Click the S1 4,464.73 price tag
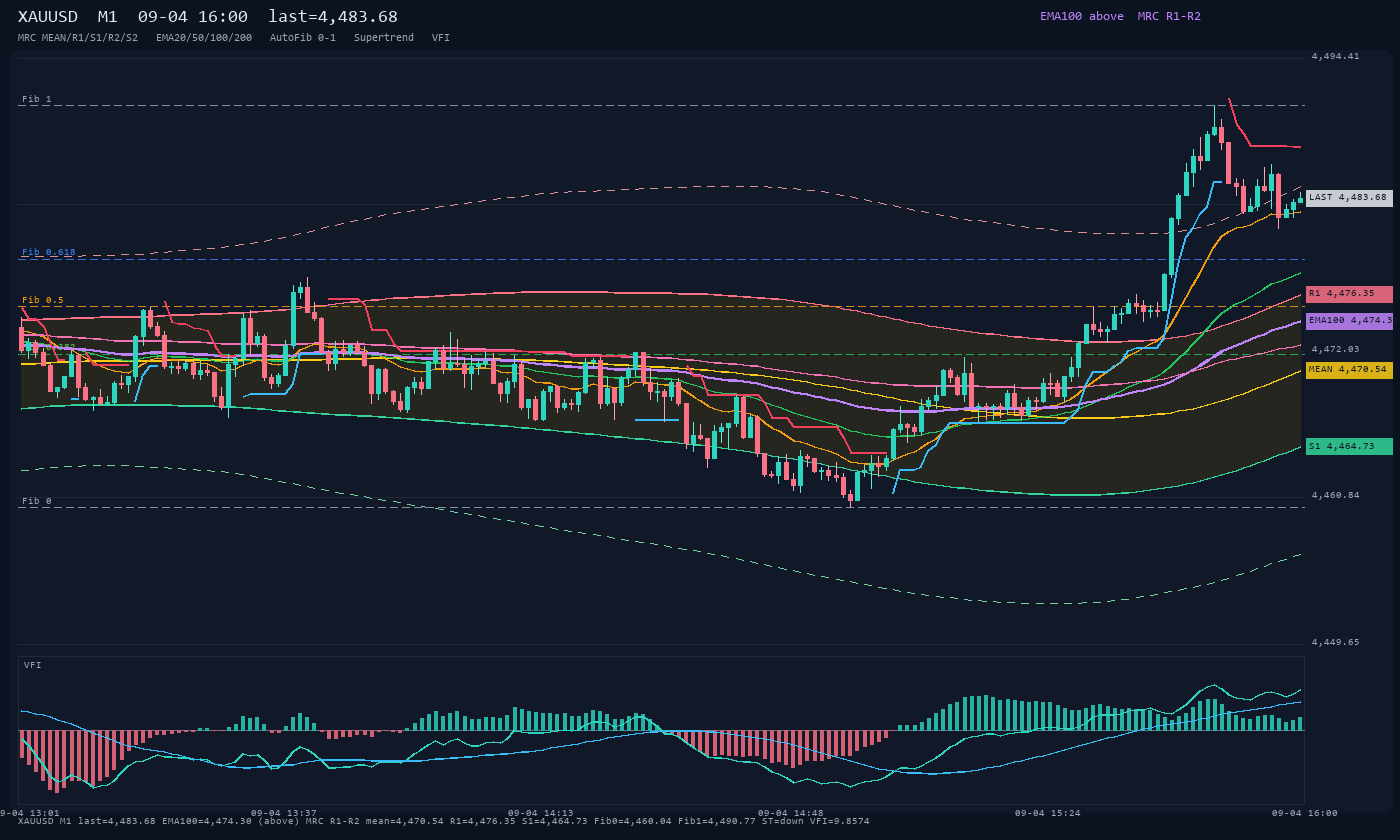The image size is (1400, 840). pyautogui.click(x=1348, y=446)
